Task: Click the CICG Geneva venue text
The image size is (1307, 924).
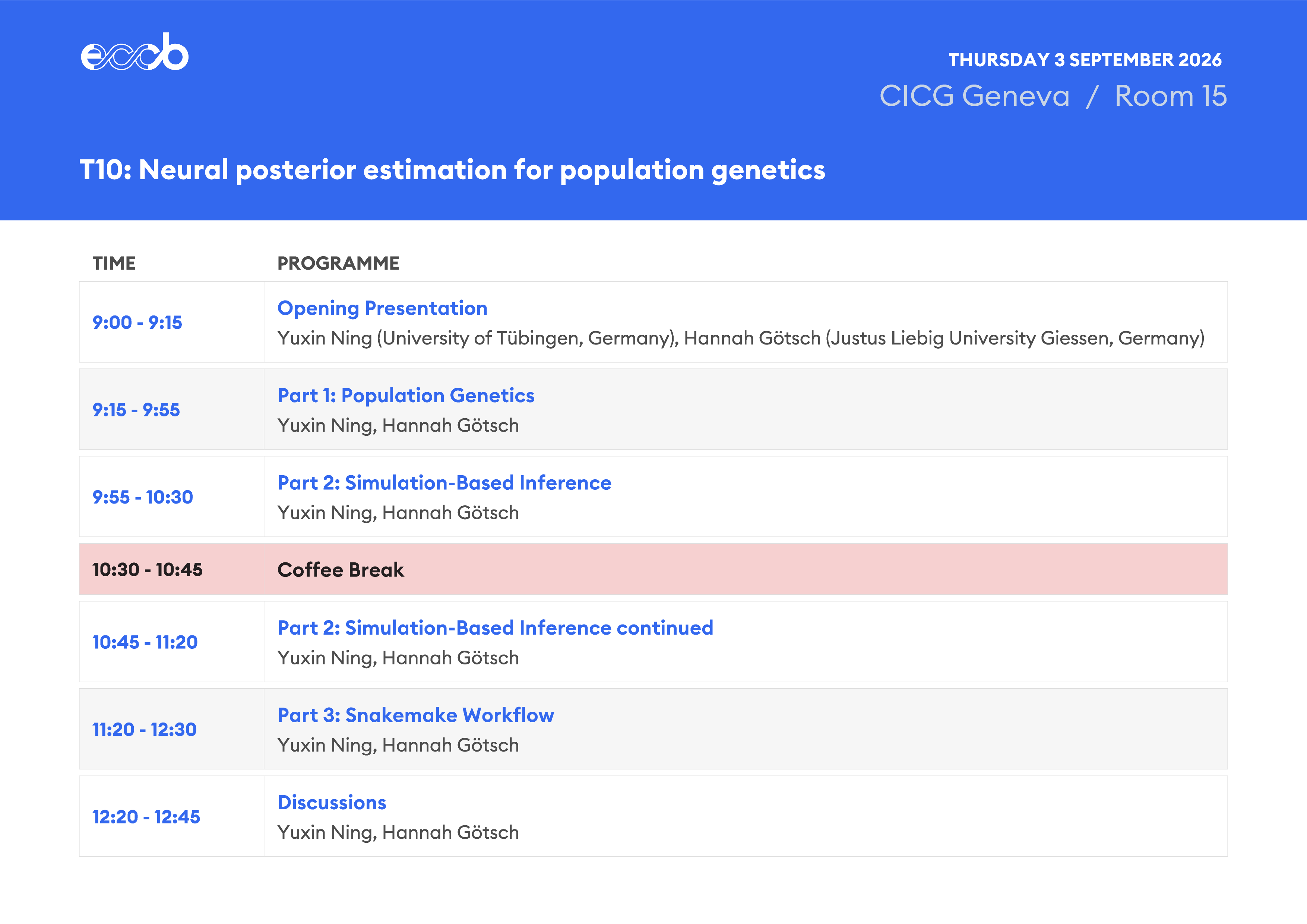Action: 974,96
